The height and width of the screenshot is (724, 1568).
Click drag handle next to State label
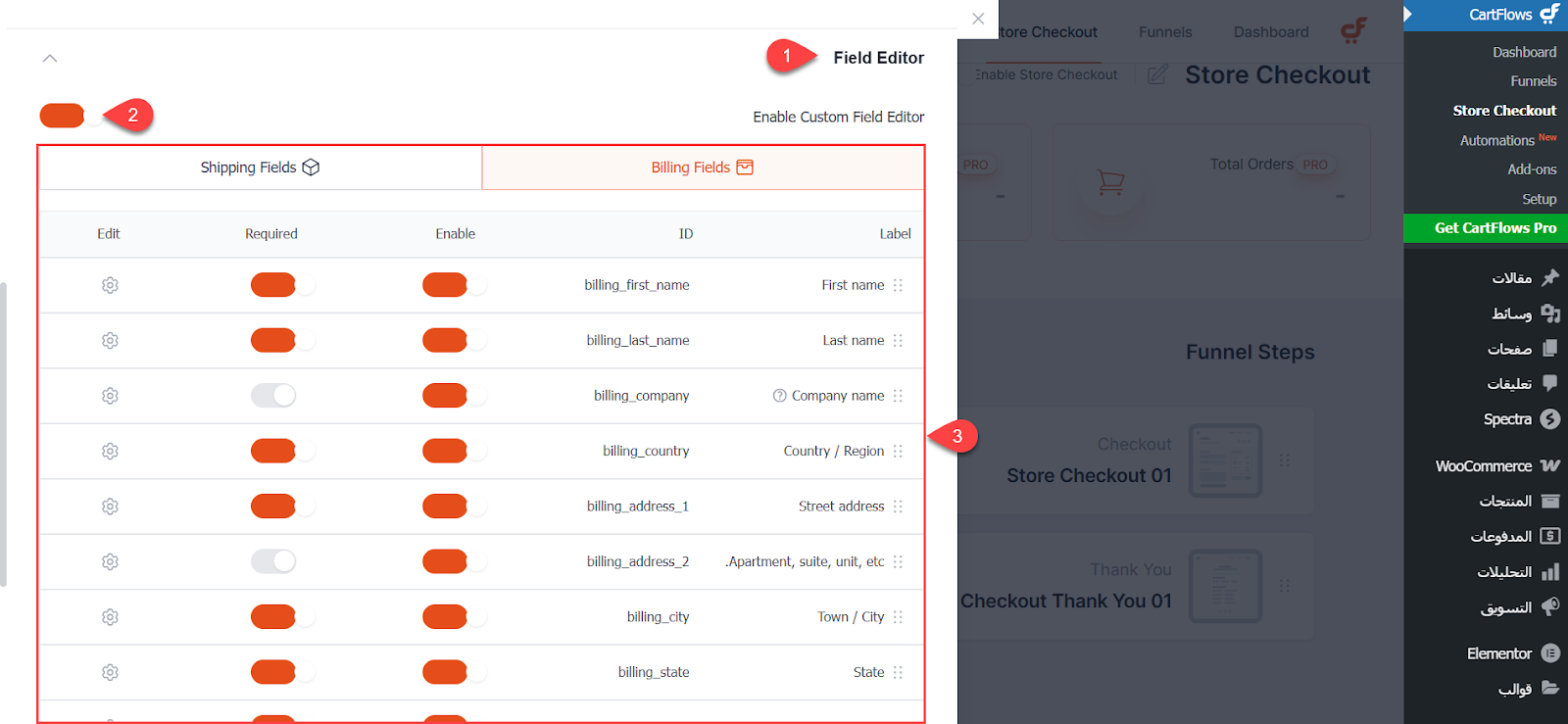click(x=898, y=672)
